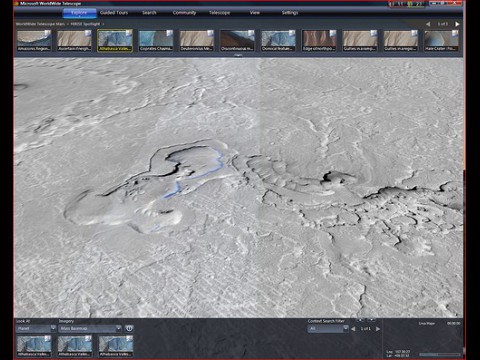Switch to the Search tab
Screen dimensions: 480x360
(x=149, y=13)
